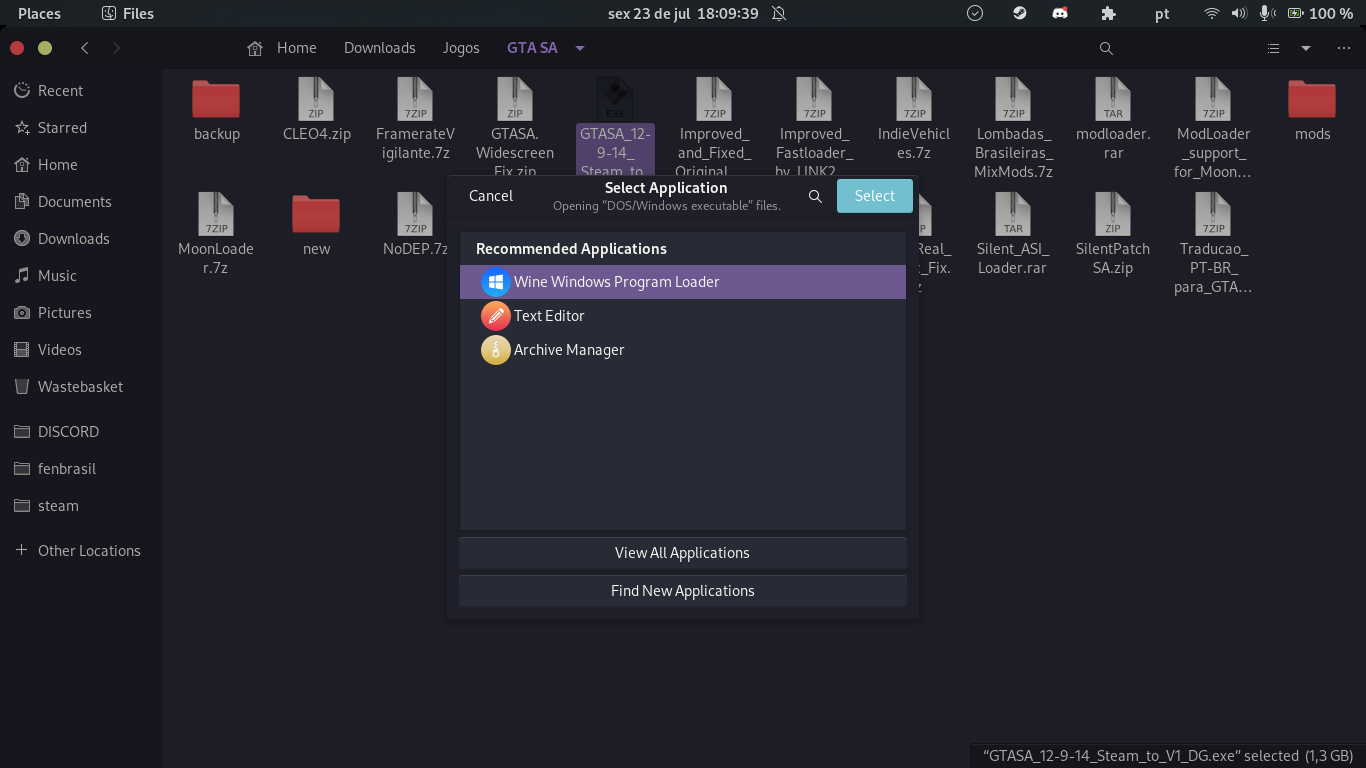Select the MoonLoader.7z archive icon

(216, 214)
